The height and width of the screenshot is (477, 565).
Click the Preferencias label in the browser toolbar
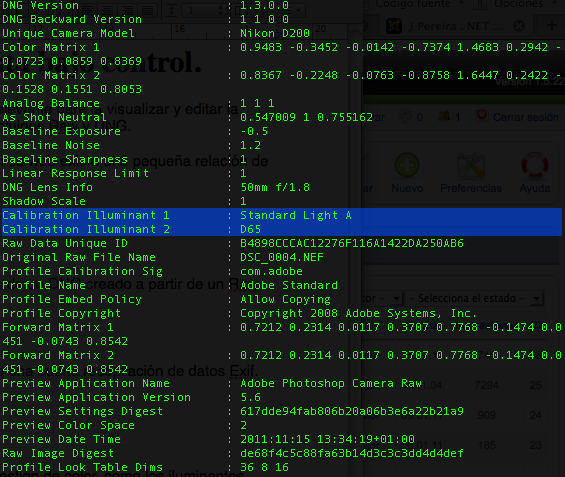pos(471,188)
